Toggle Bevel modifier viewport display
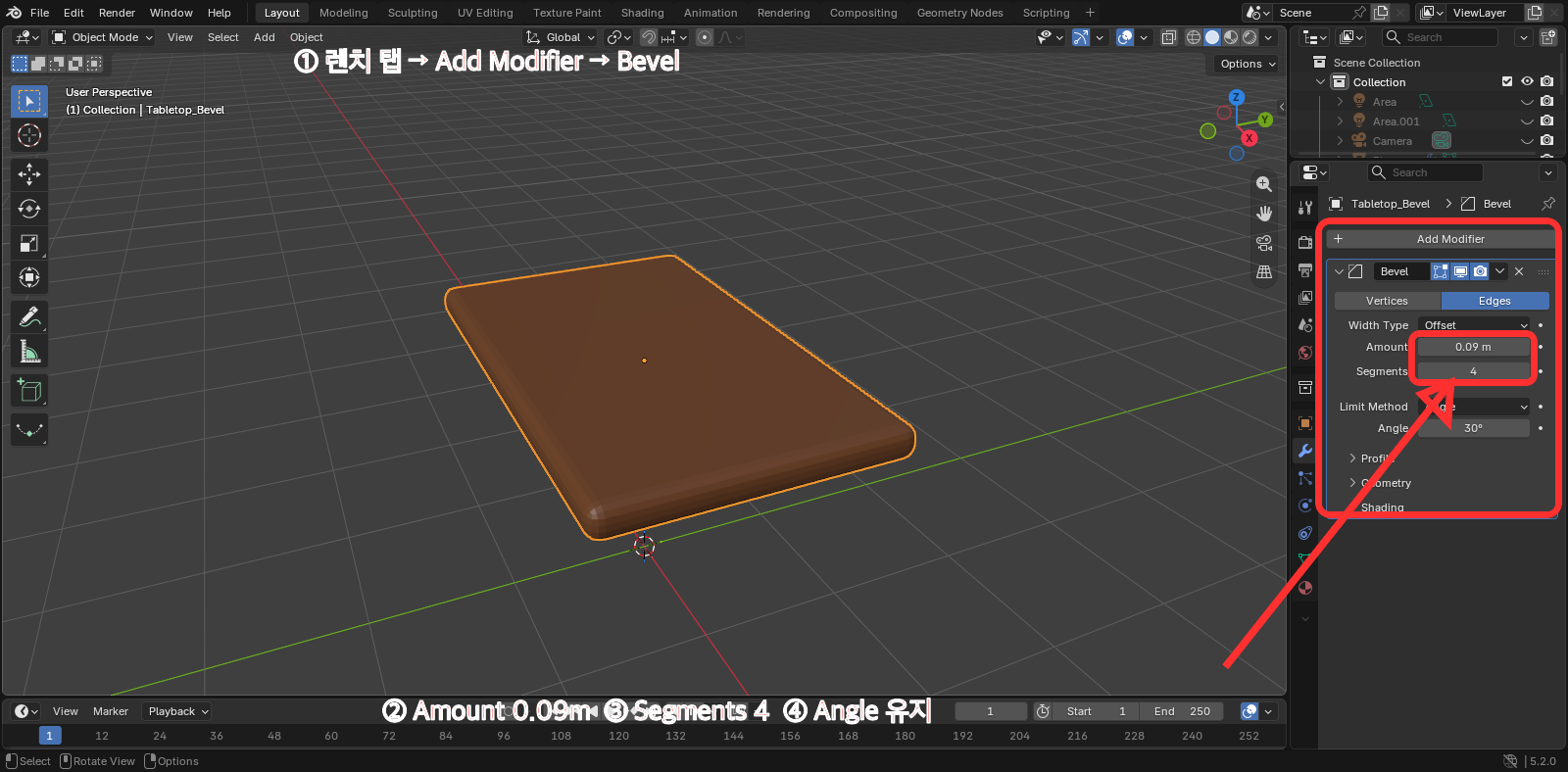 pos(1460,271)
